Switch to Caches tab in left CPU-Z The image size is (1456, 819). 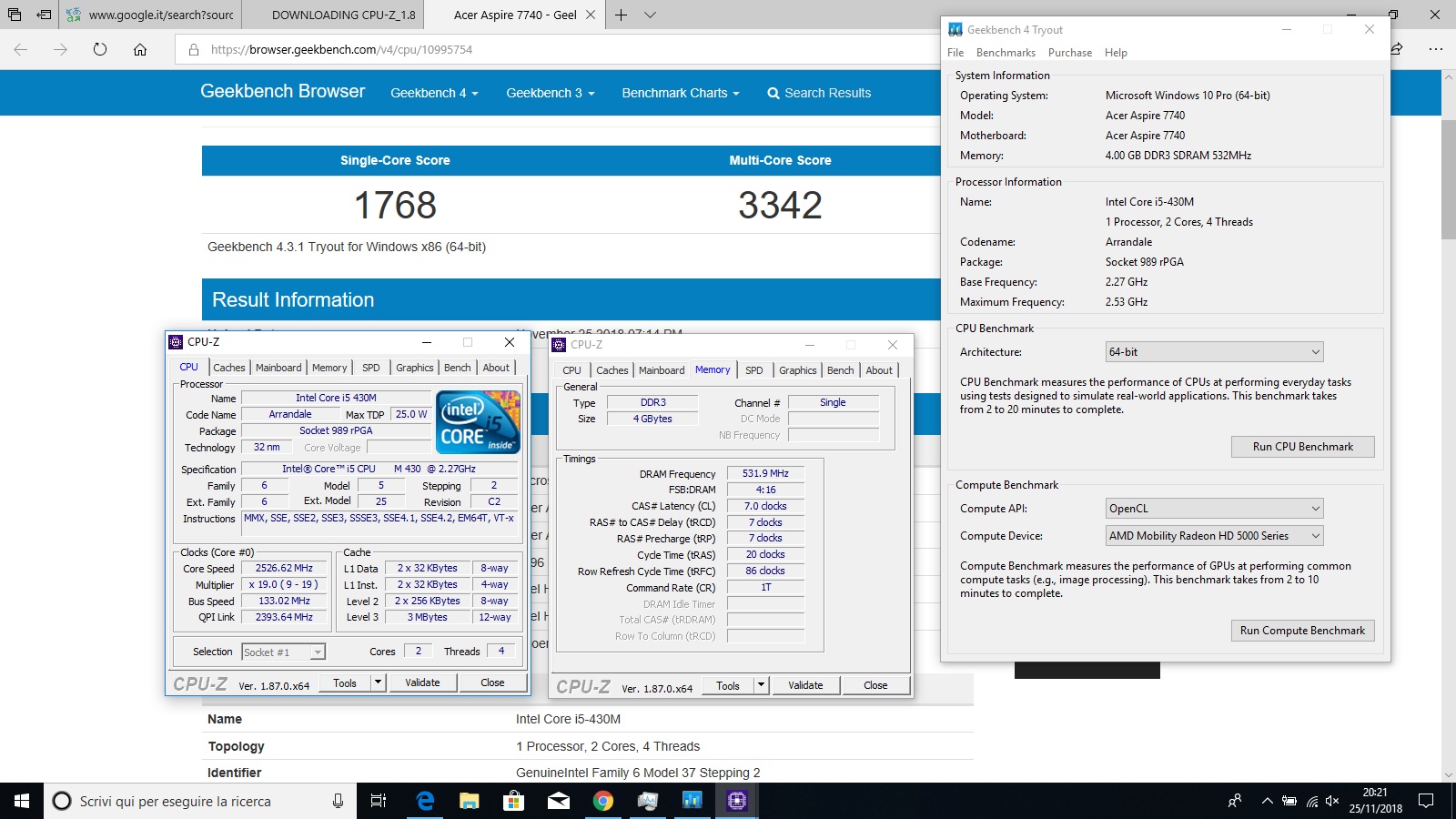point(229,368)
